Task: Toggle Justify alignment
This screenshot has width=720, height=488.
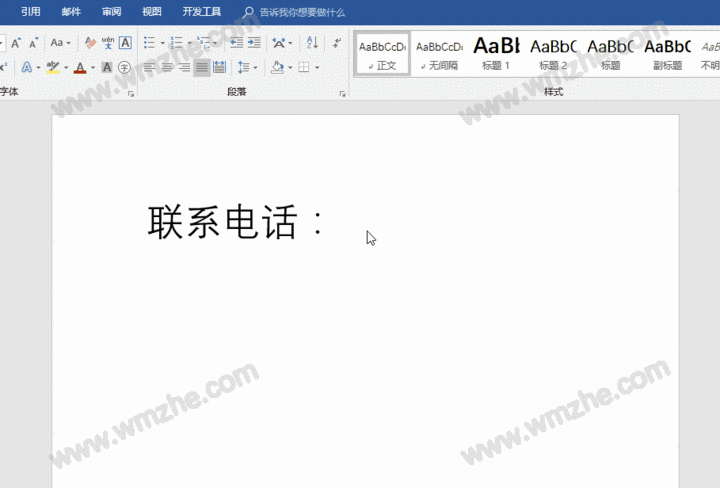Action: [x=202, y=67]
